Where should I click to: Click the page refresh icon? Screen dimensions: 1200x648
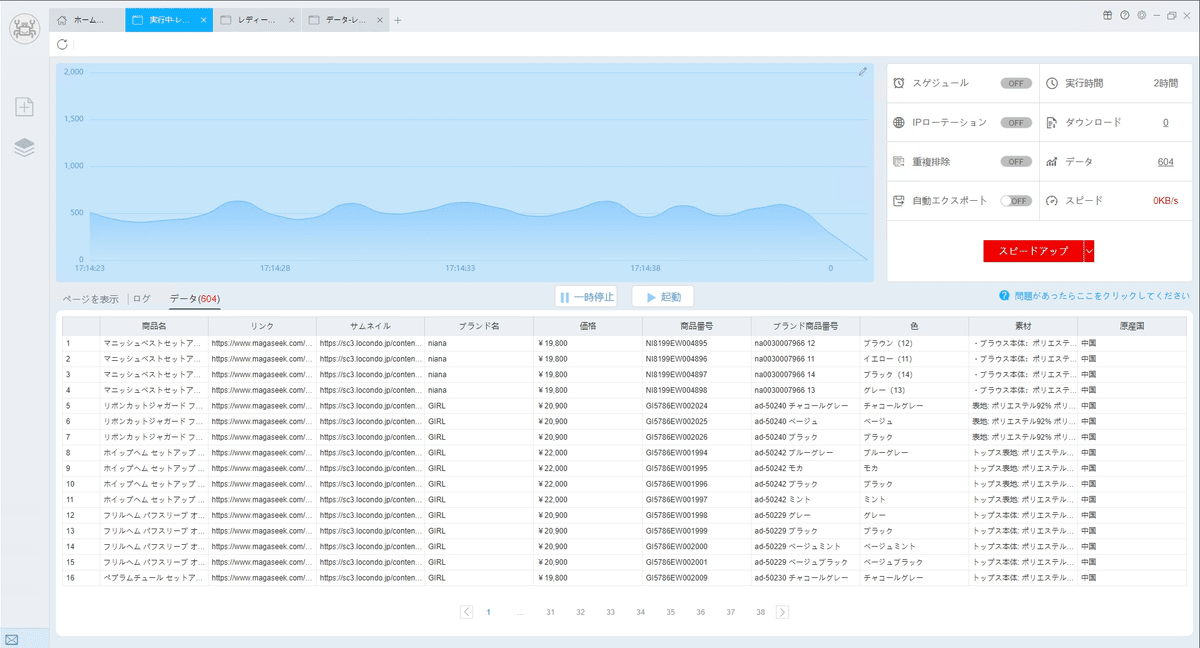[63, 44]
